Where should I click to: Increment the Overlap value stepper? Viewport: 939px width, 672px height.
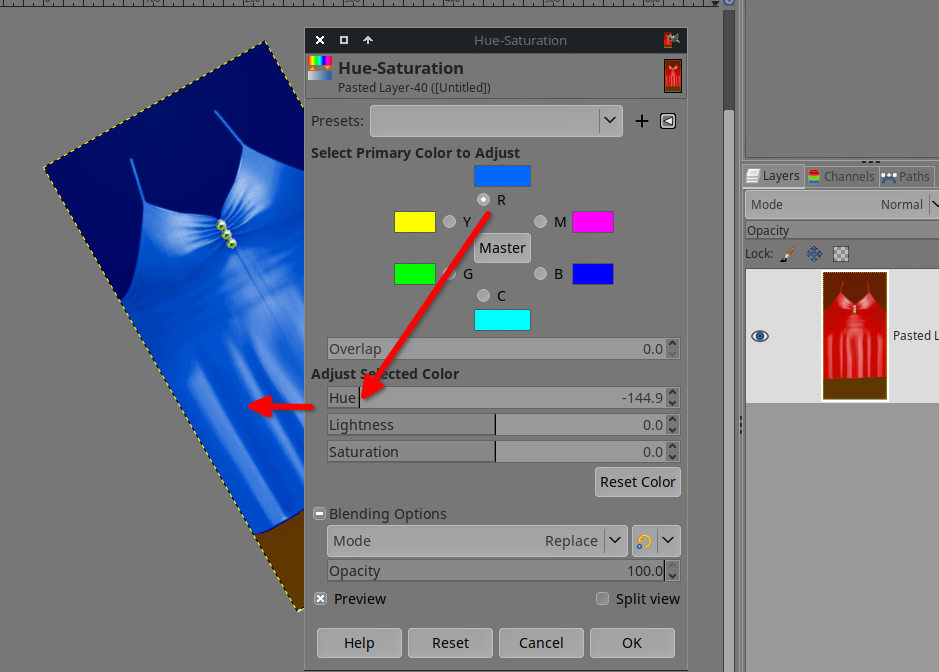coord(673,344)
